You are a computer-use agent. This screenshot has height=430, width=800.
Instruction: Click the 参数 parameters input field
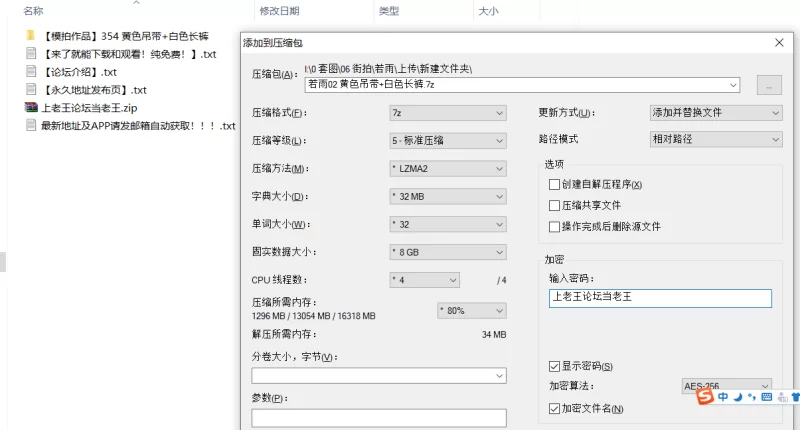coord(379,419)
